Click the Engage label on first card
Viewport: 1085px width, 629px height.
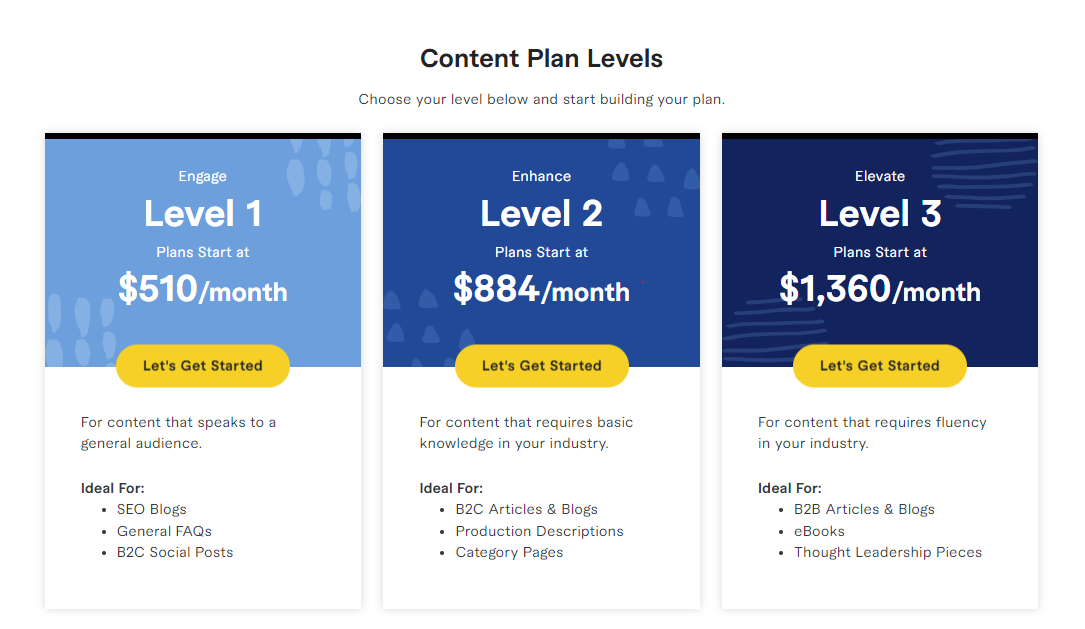click(x=202, y=176)
